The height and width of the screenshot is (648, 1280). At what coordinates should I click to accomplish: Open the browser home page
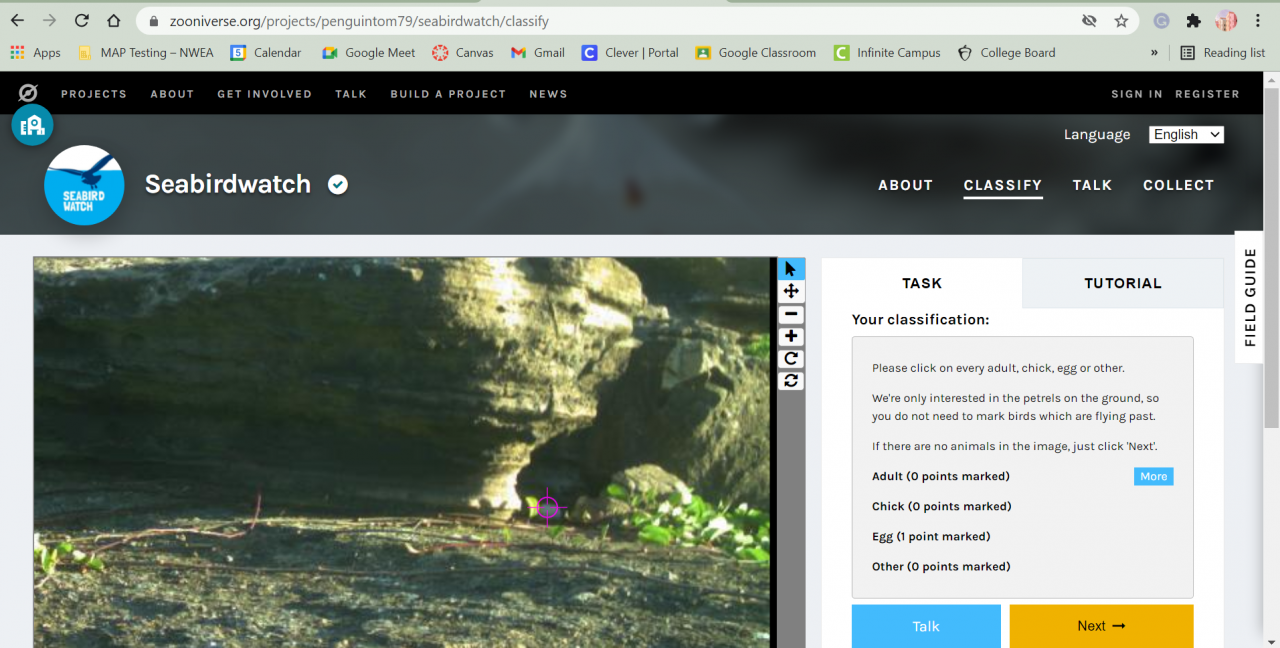114,21
